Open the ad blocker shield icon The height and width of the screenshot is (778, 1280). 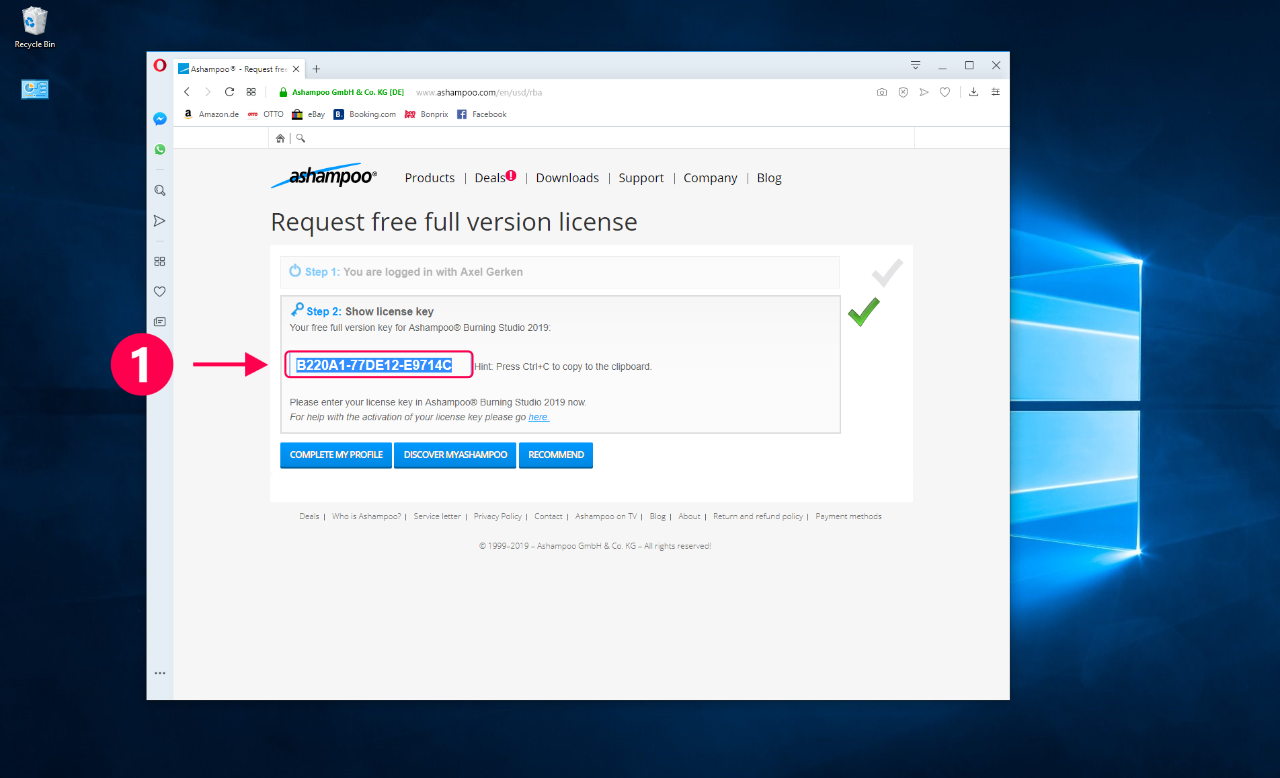[x=903, y=92]
